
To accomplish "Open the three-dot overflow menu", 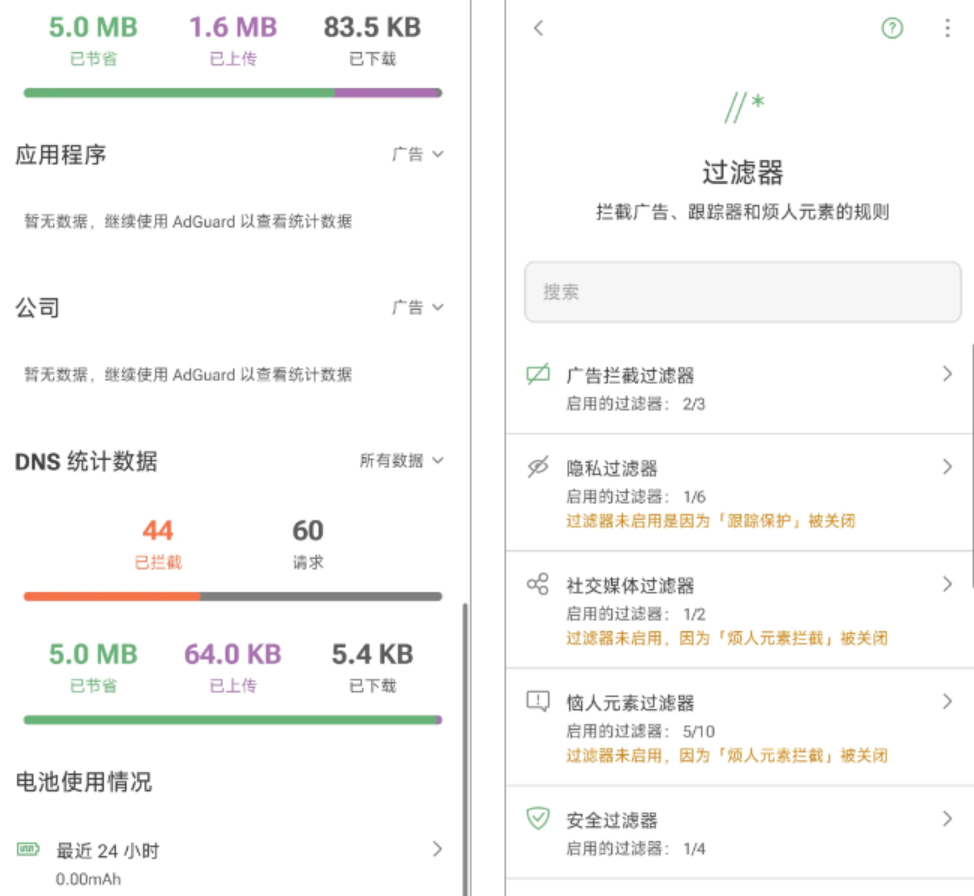I will [x=947, y=28].
